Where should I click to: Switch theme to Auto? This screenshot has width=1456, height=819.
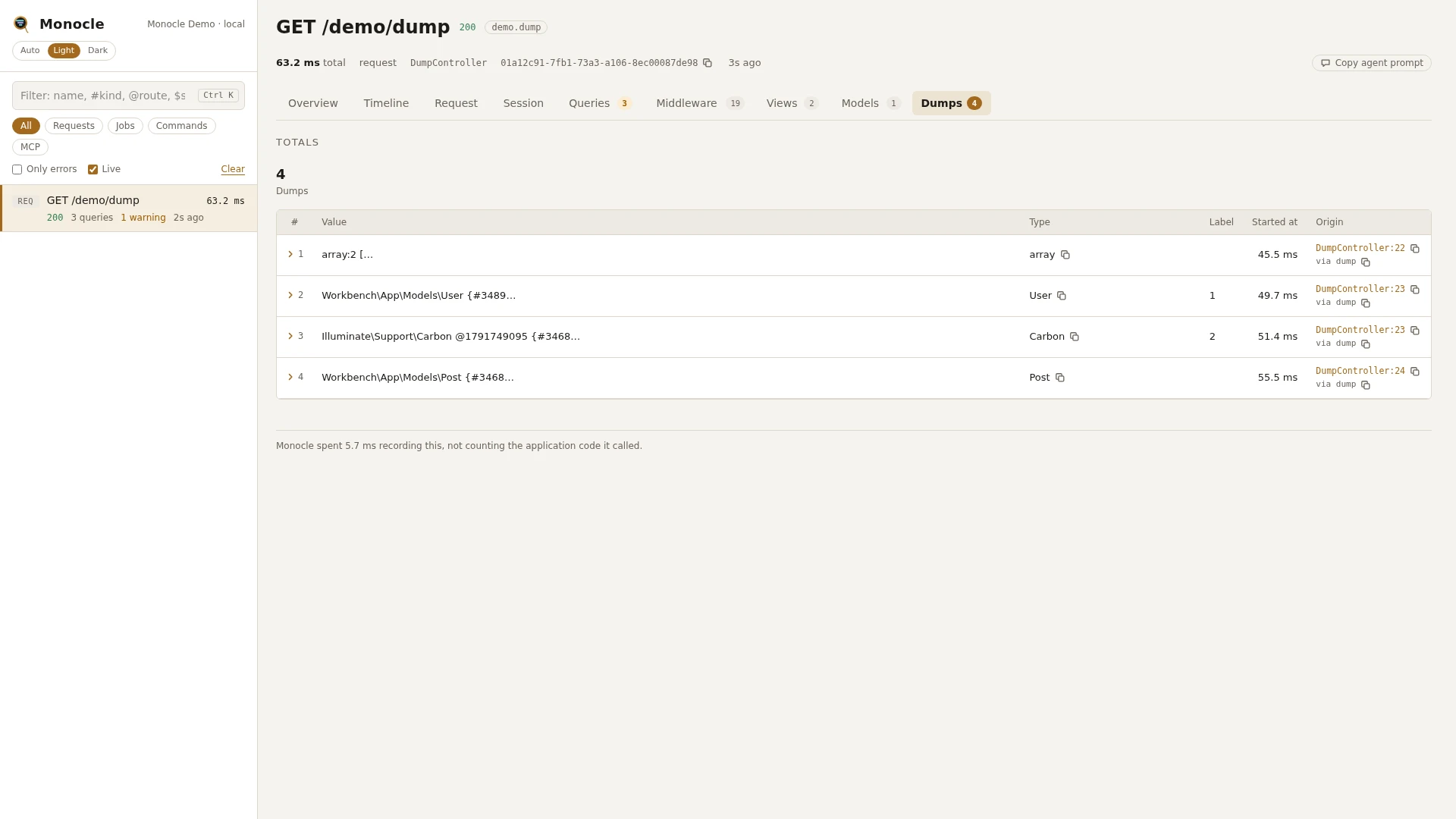click(30, 51)
